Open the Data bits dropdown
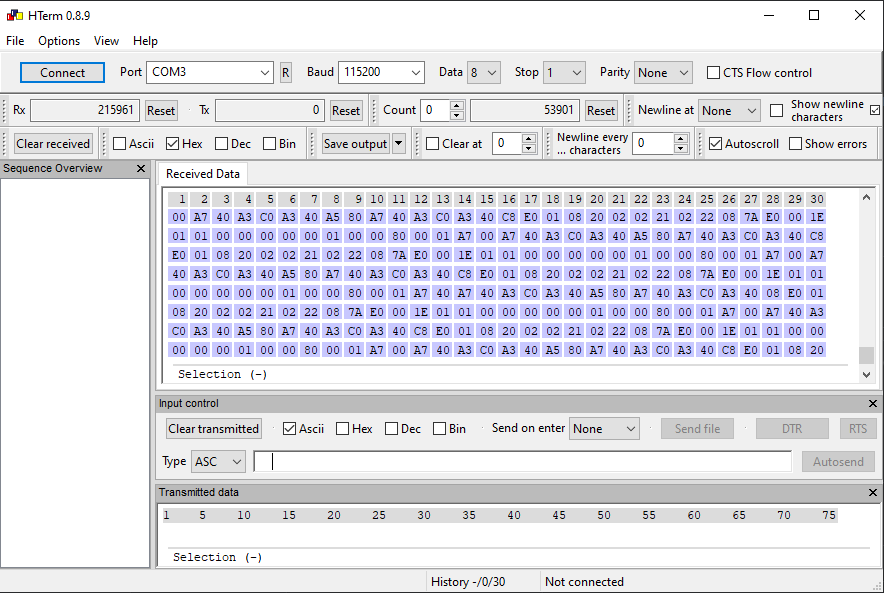884x593 pixels. tap(483, 73)
